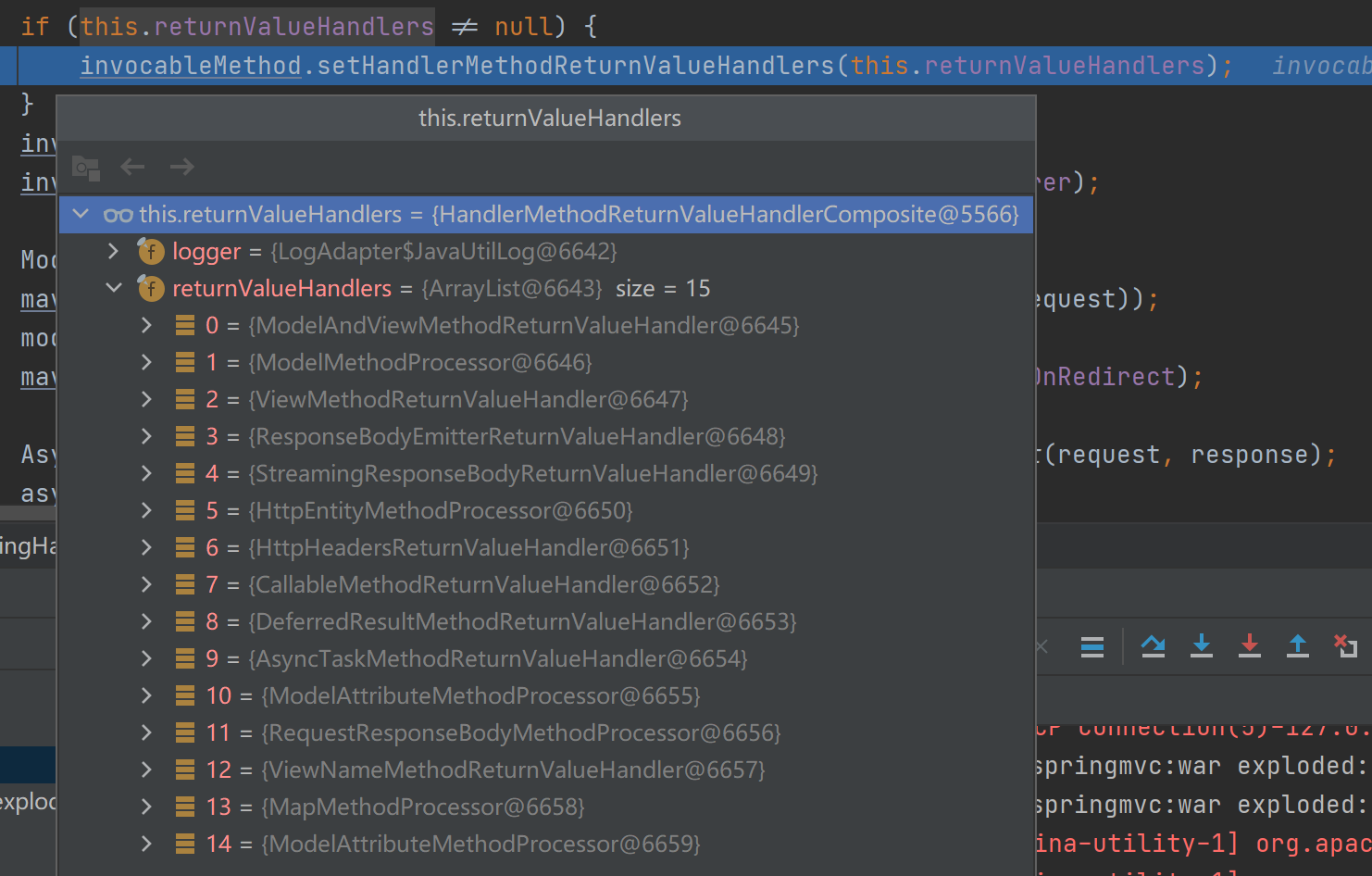Screen dimensions: 1372x876
Task: Click the blue Step Into icon
Action: coord(1202,645)
